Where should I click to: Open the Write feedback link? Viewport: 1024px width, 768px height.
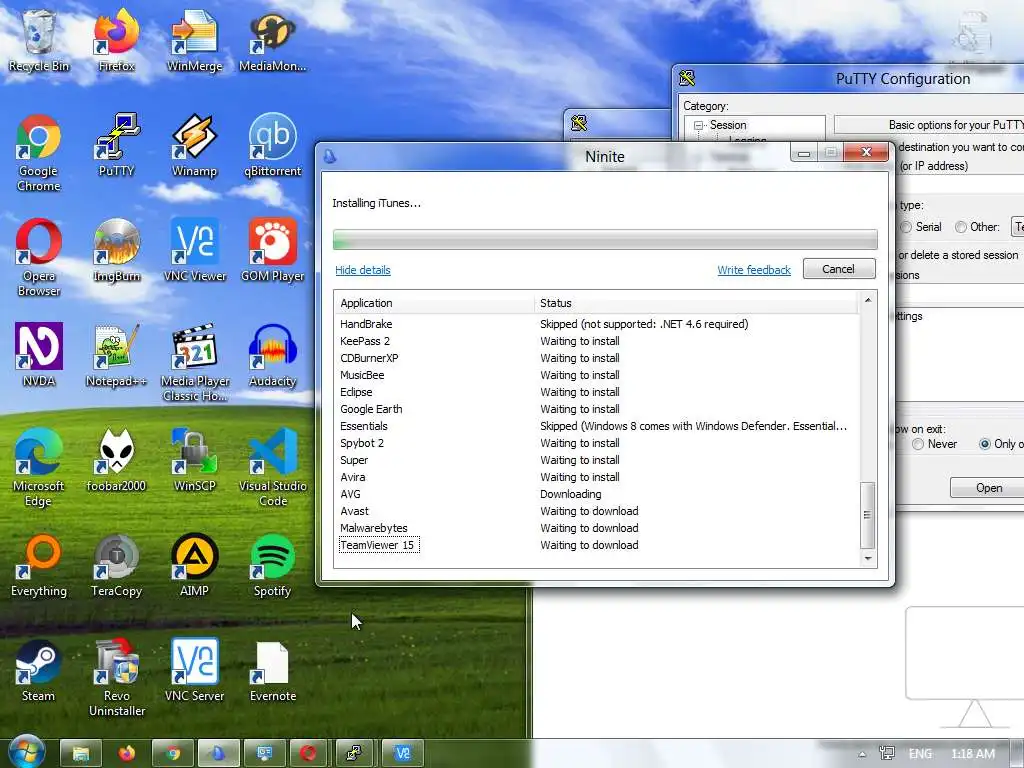coord(754,270)
